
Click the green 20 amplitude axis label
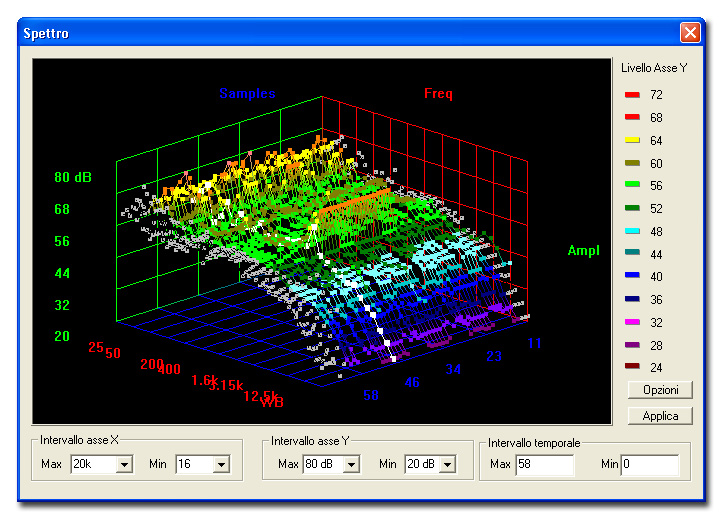62,336
